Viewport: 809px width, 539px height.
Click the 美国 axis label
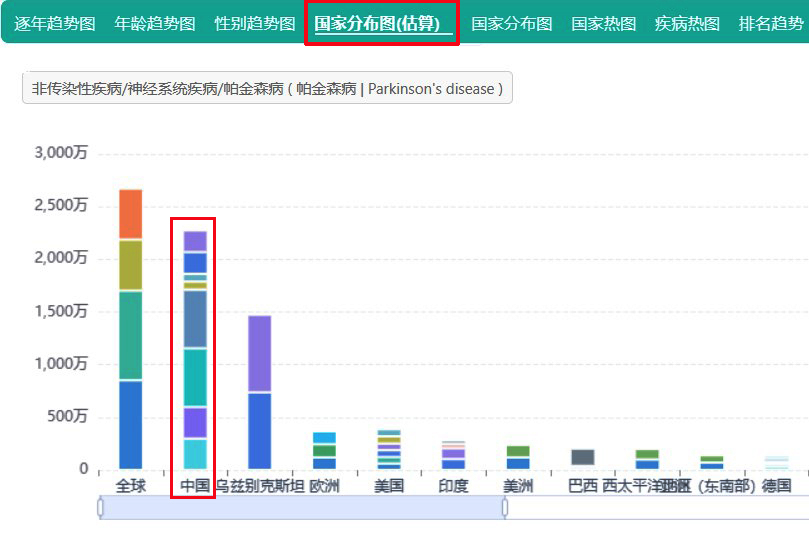pos(389,486)
